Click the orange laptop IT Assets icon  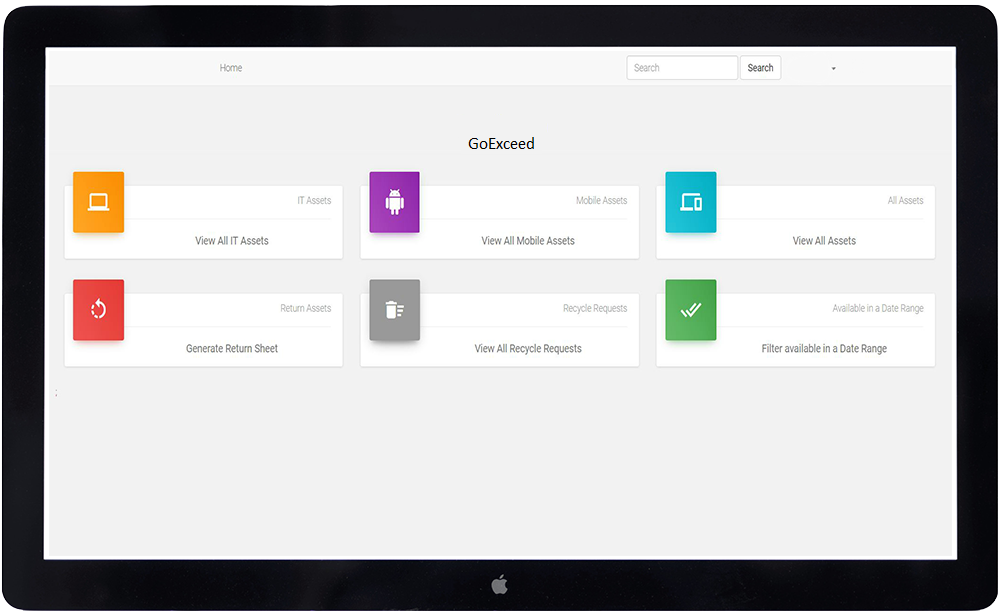(98, 202)
